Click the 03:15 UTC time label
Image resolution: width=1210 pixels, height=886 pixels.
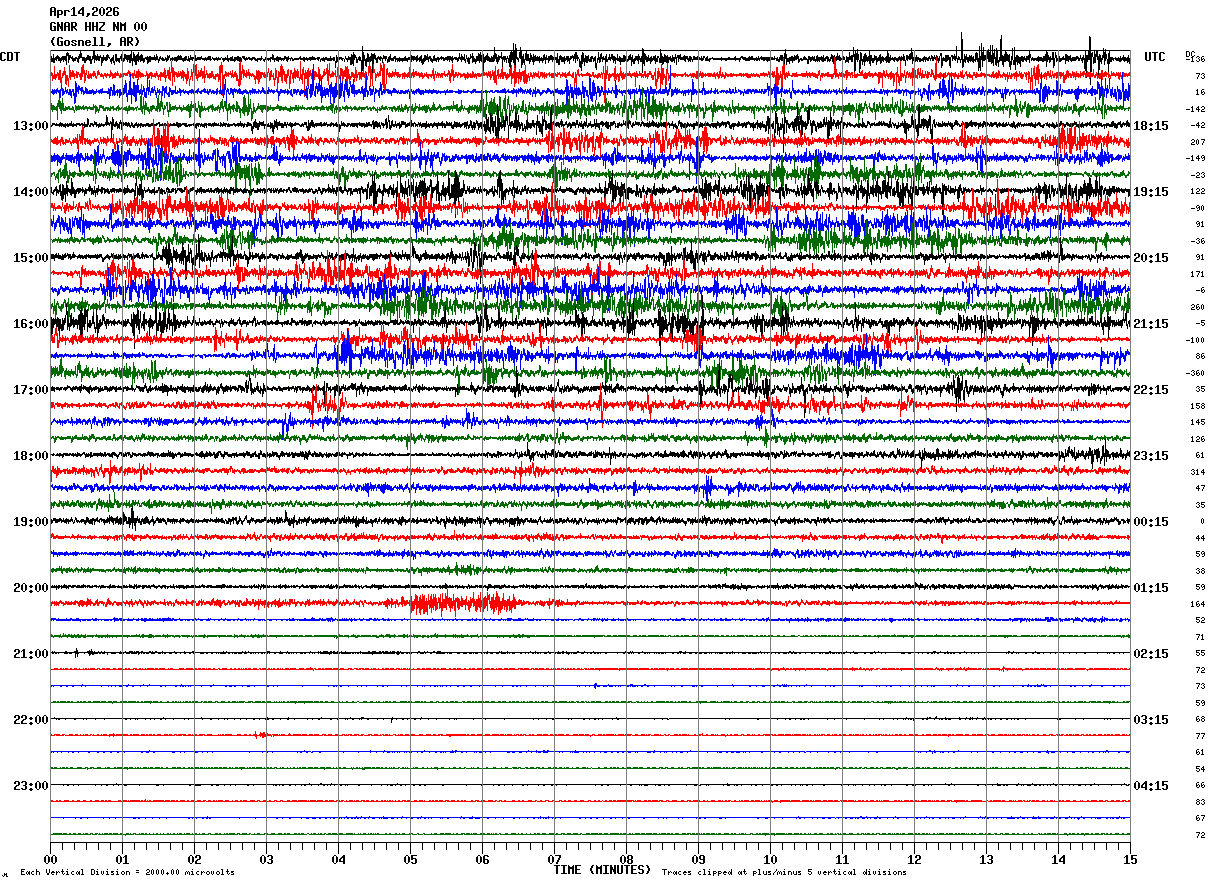point(1151,720)
